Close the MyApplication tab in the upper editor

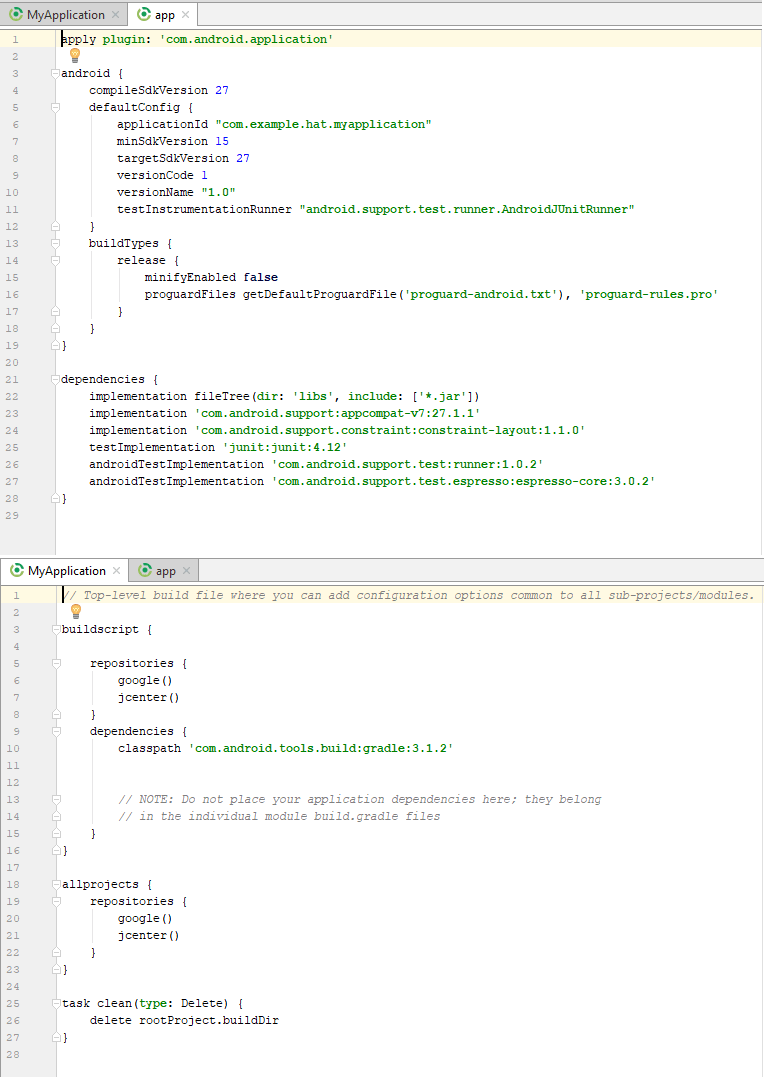click(x=115, y=14)
